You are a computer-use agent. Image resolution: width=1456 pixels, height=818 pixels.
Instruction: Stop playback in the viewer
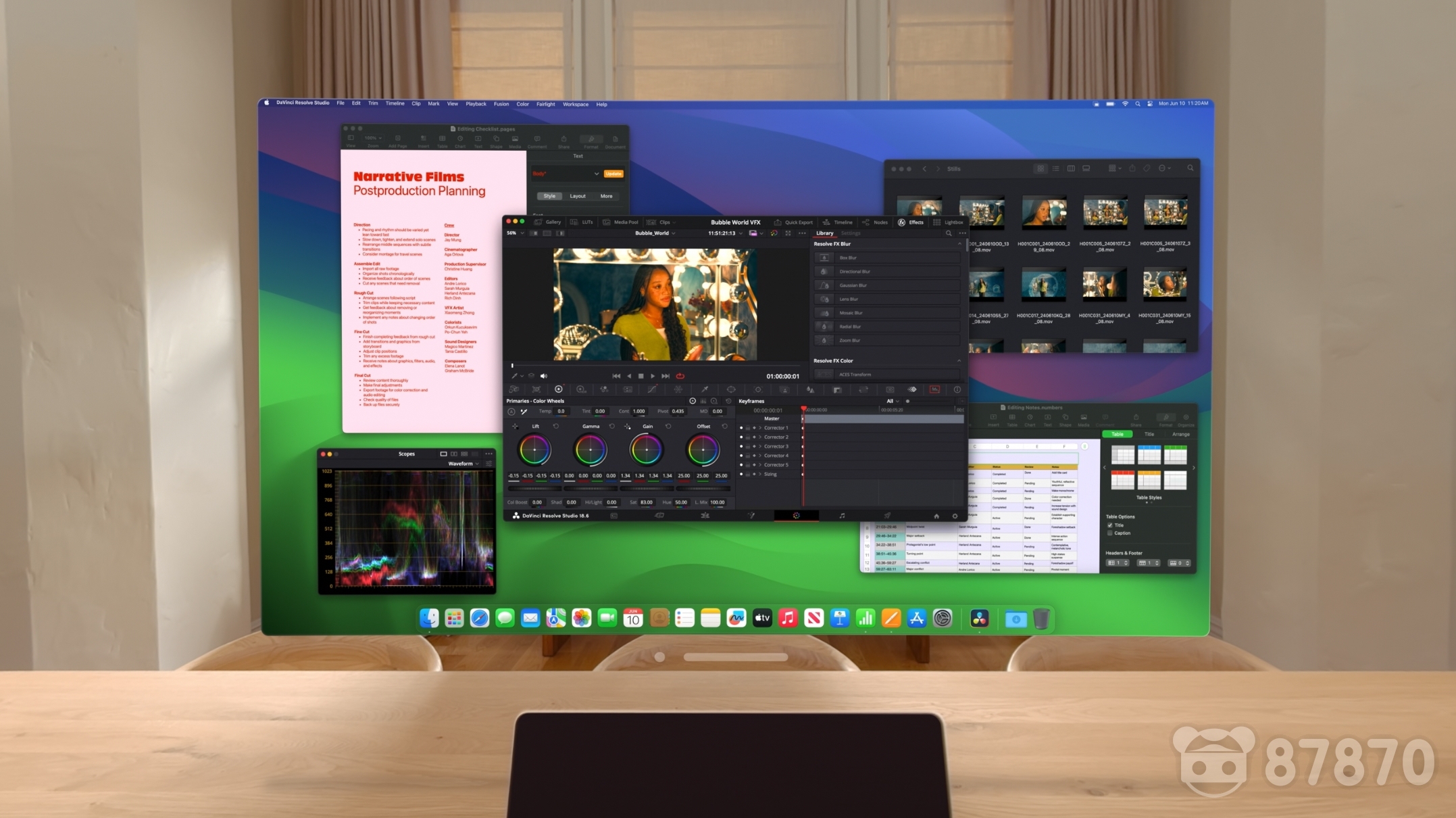[641, 376]
